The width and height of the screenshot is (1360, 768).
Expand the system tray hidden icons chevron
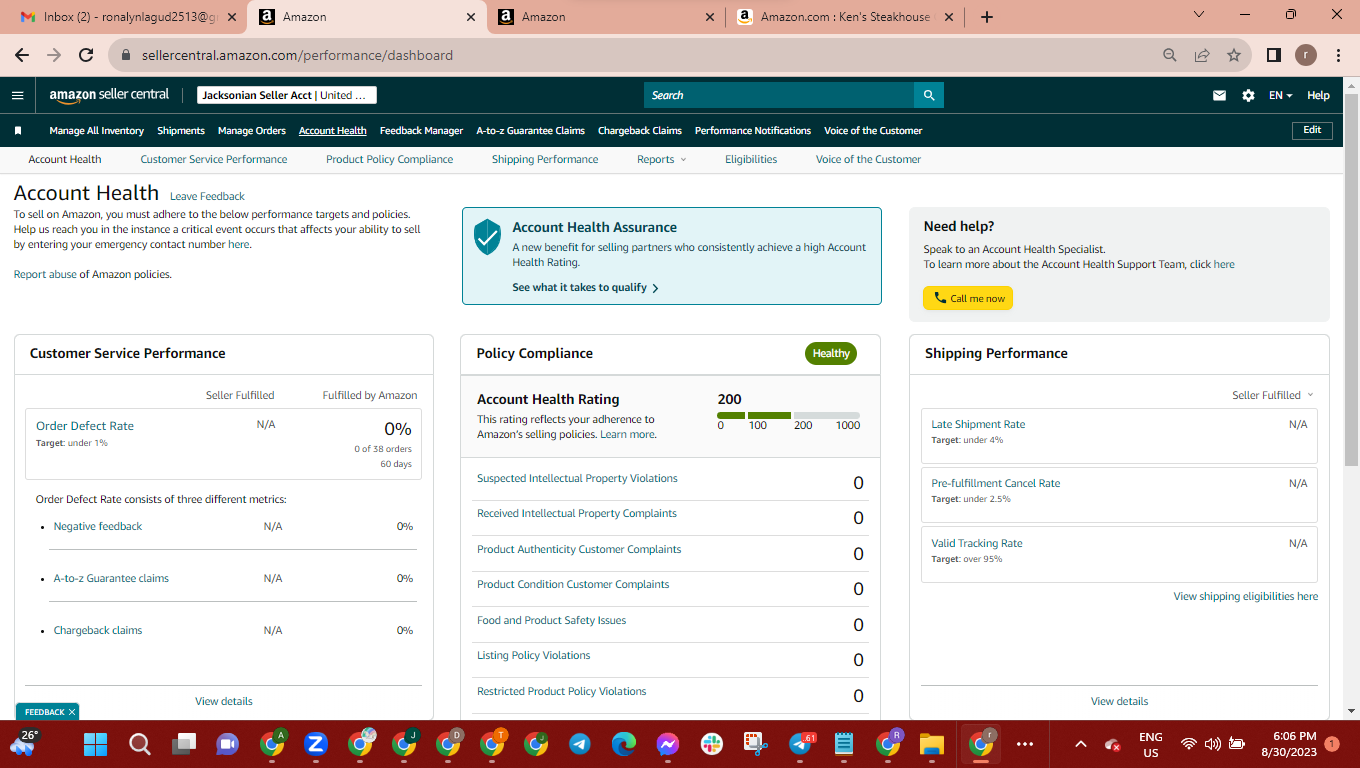pos(1080,744)
